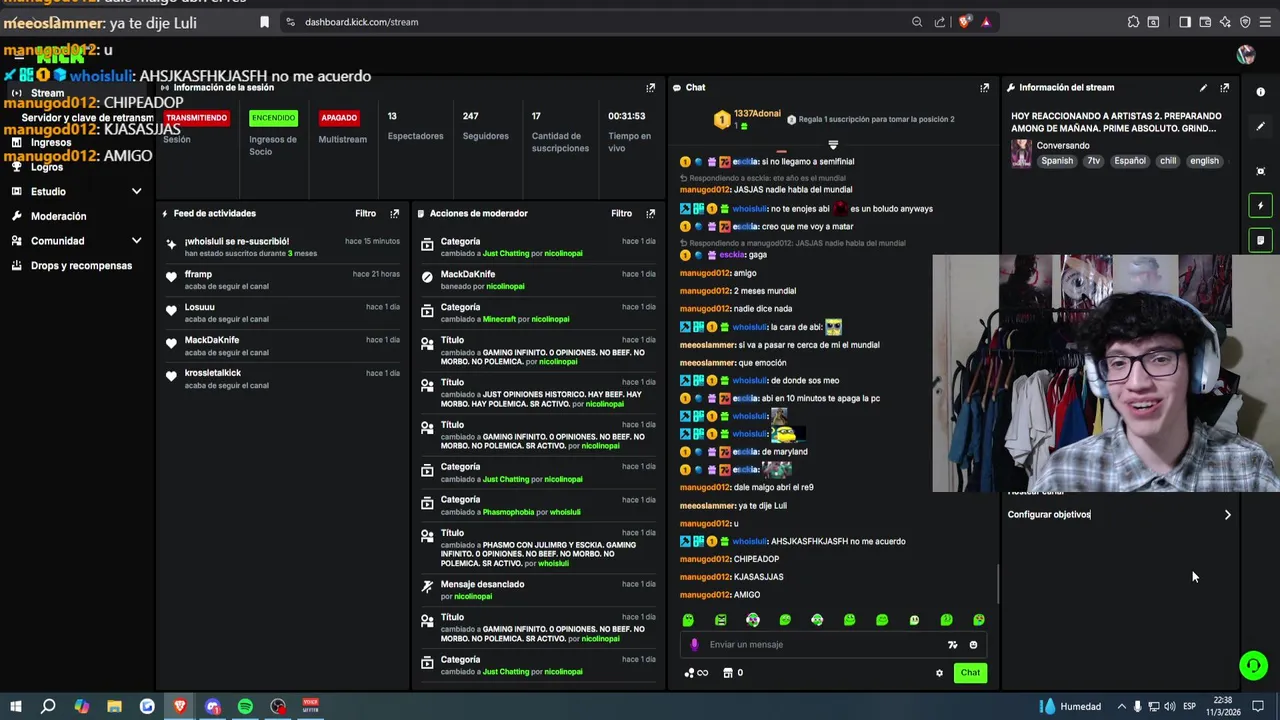
Task: Open Windows taskbar search
Action: (x=48, y=706)
